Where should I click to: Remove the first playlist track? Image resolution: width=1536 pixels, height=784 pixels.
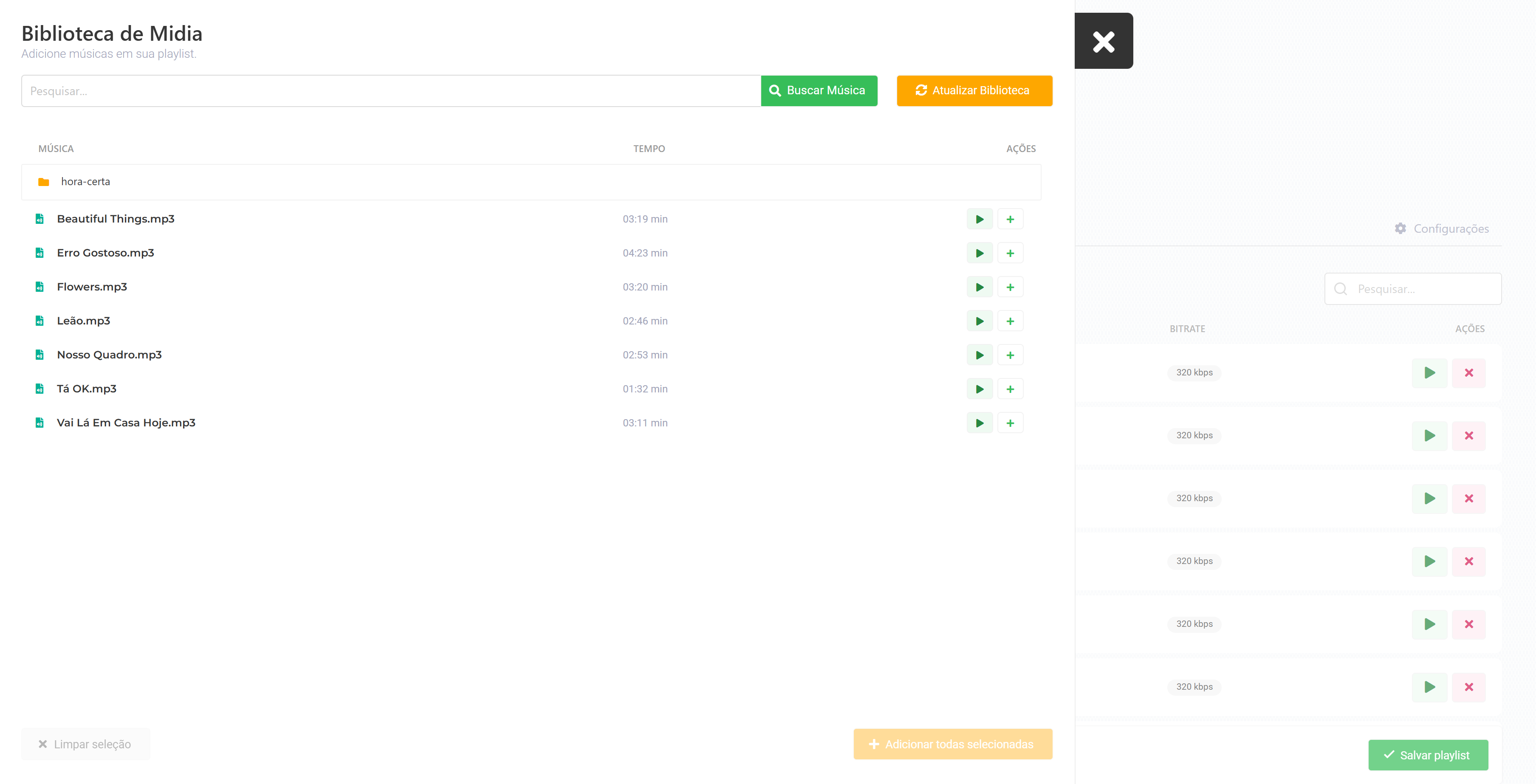tap(1468, 372)
